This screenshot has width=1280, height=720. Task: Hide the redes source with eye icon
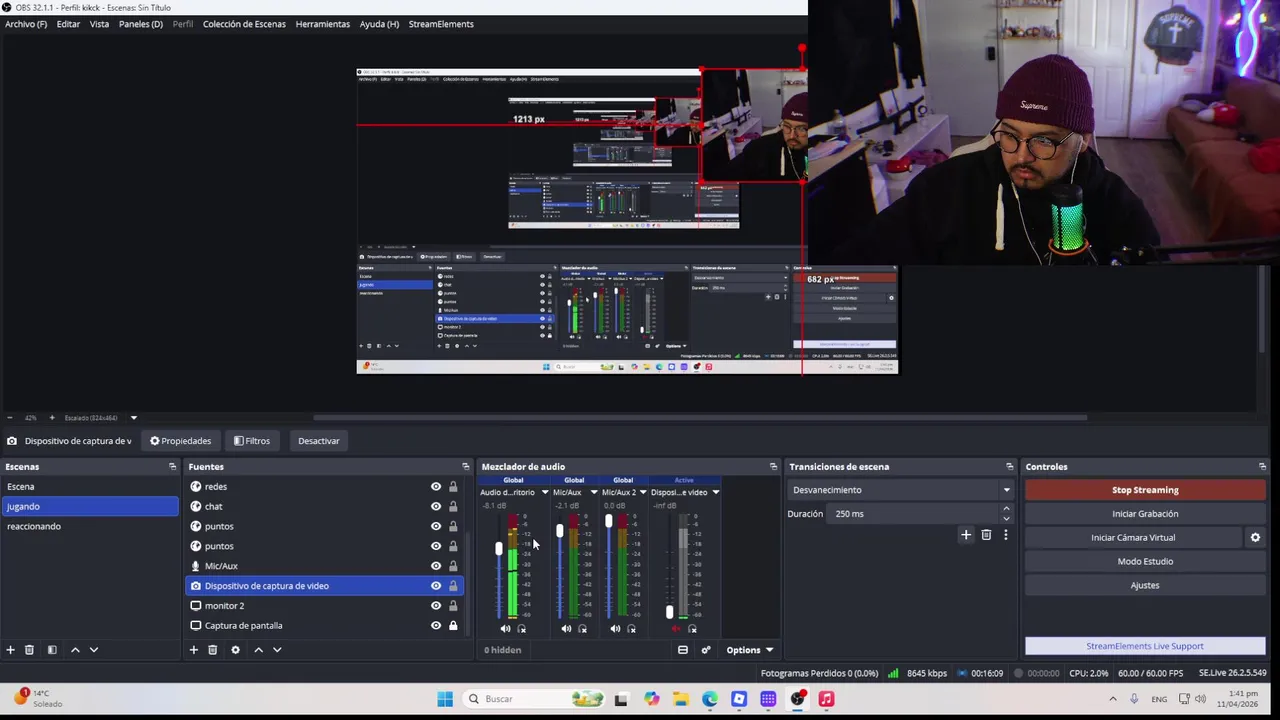[436, 487]
